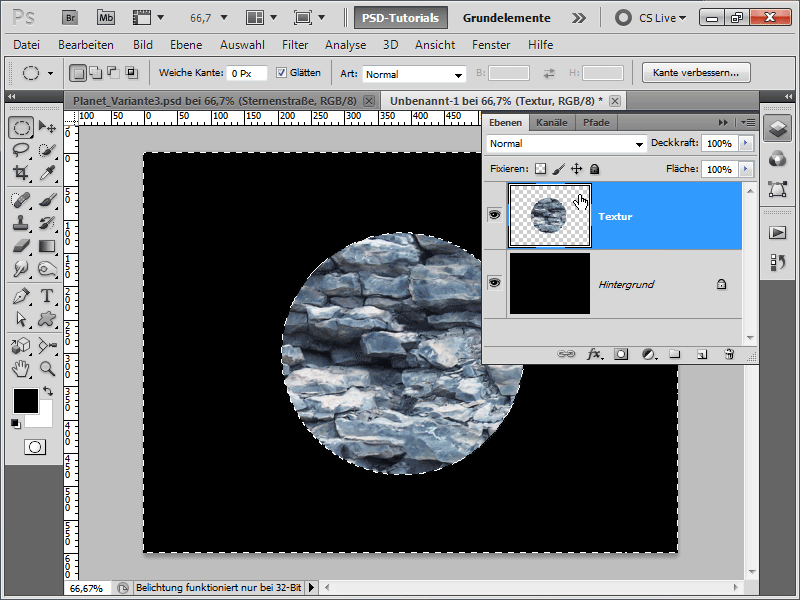
Task: Select the PSD-Tutorials workspace
Action: click(x=401, y=18)
